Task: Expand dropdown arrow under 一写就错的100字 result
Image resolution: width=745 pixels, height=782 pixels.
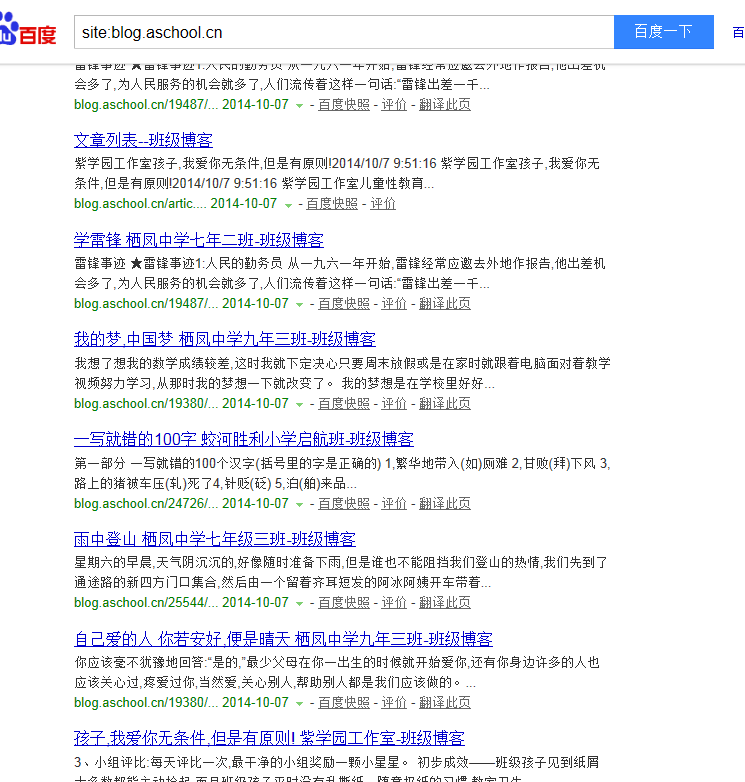Action: [299, 505]
